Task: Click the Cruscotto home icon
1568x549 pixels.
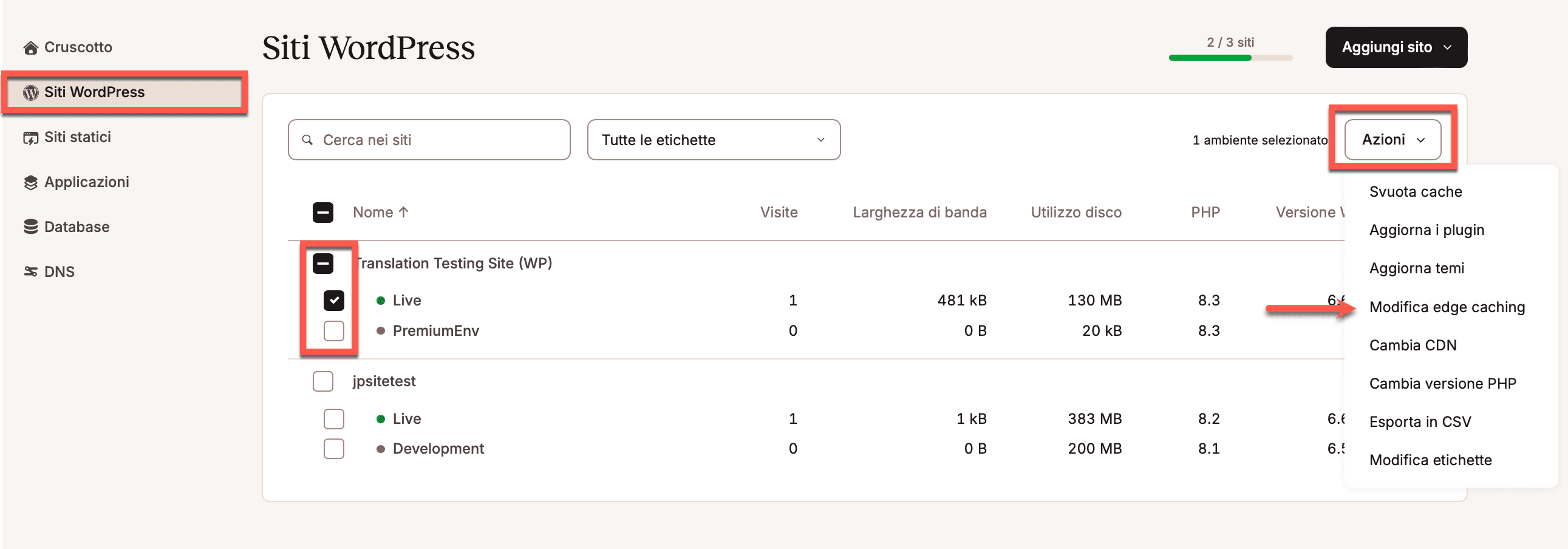Action: coord(30,47)
